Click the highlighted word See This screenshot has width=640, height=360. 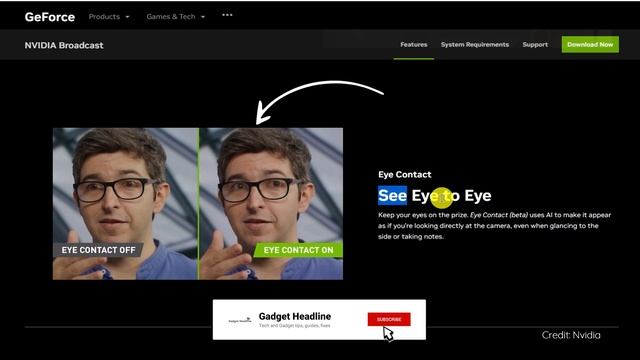[392, 196]
